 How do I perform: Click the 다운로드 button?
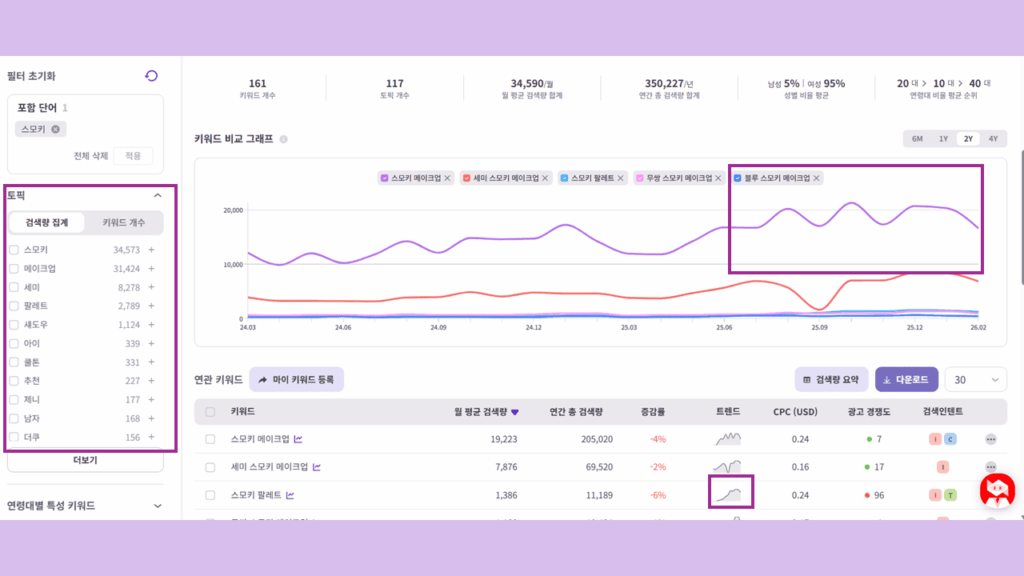point(906,380)
